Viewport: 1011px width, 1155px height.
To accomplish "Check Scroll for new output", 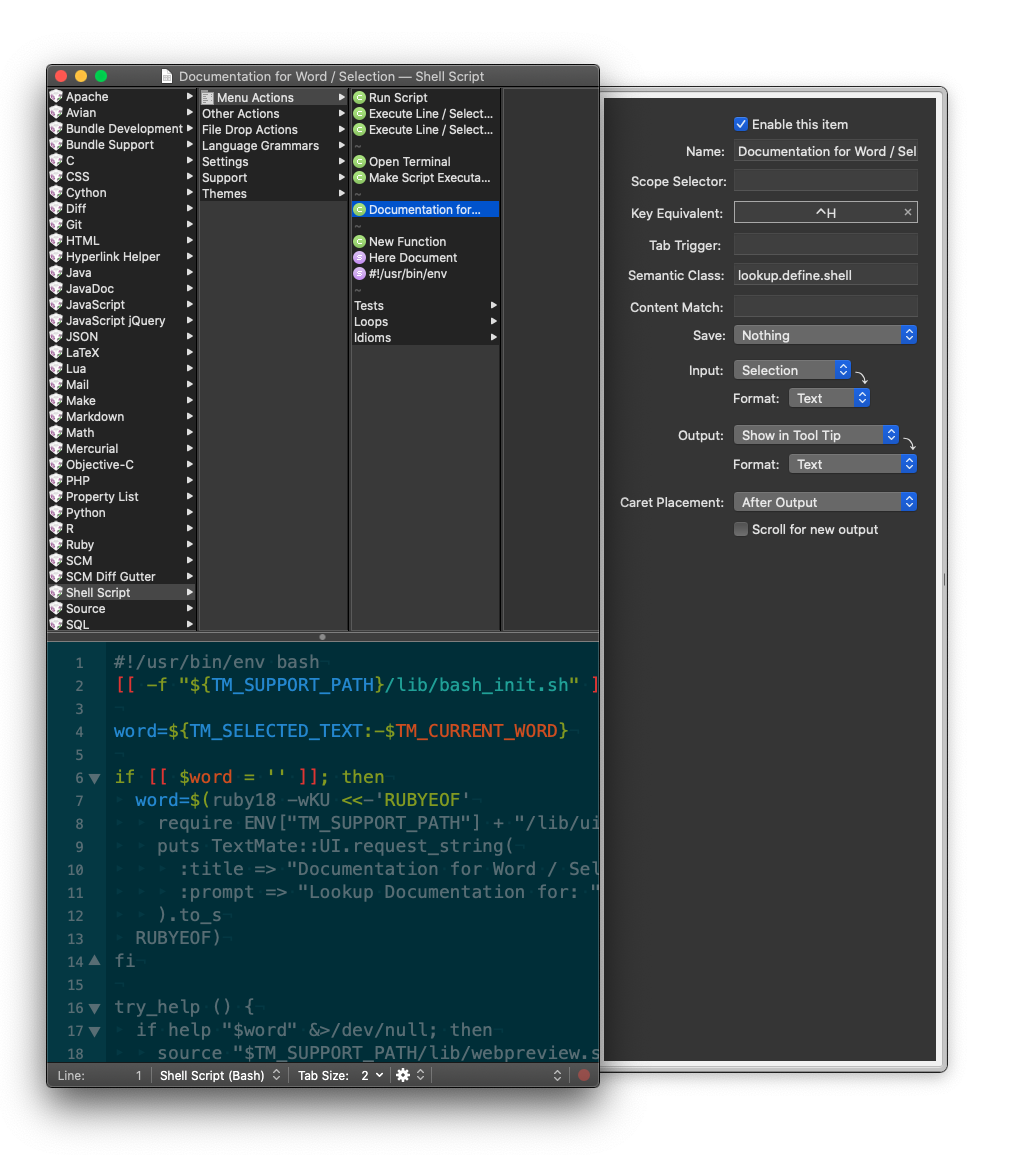I will click(x=741, y=529).
